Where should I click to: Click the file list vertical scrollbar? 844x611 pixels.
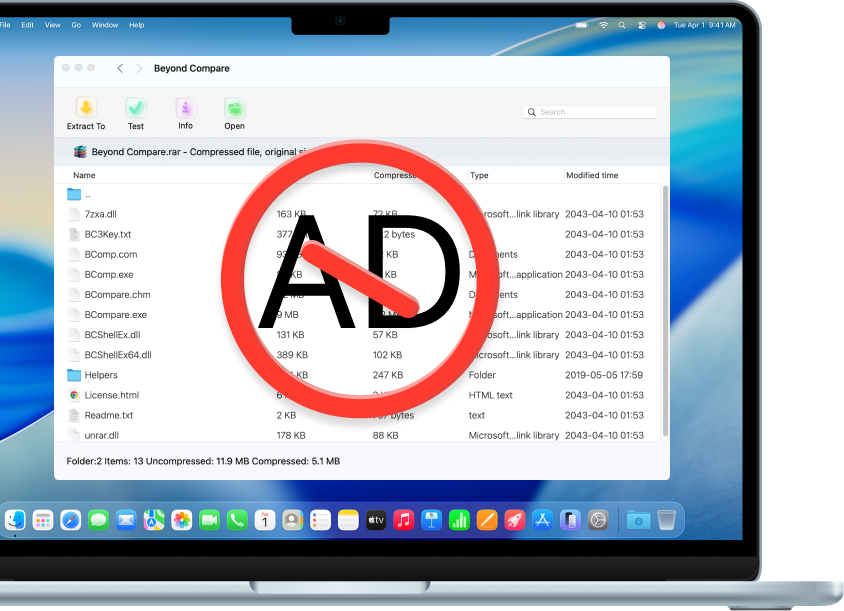[664, 300]
